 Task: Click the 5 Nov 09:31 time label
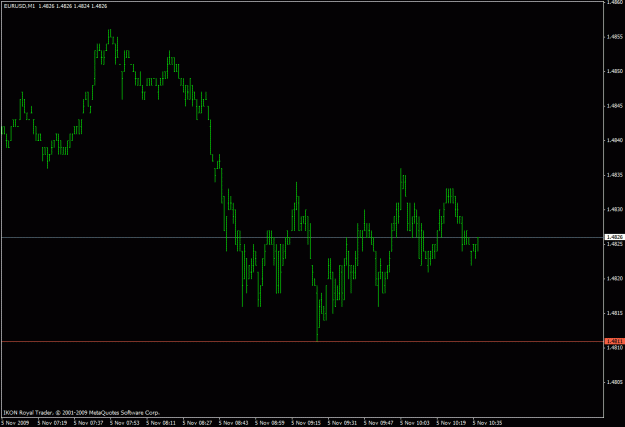click(342, 423)
